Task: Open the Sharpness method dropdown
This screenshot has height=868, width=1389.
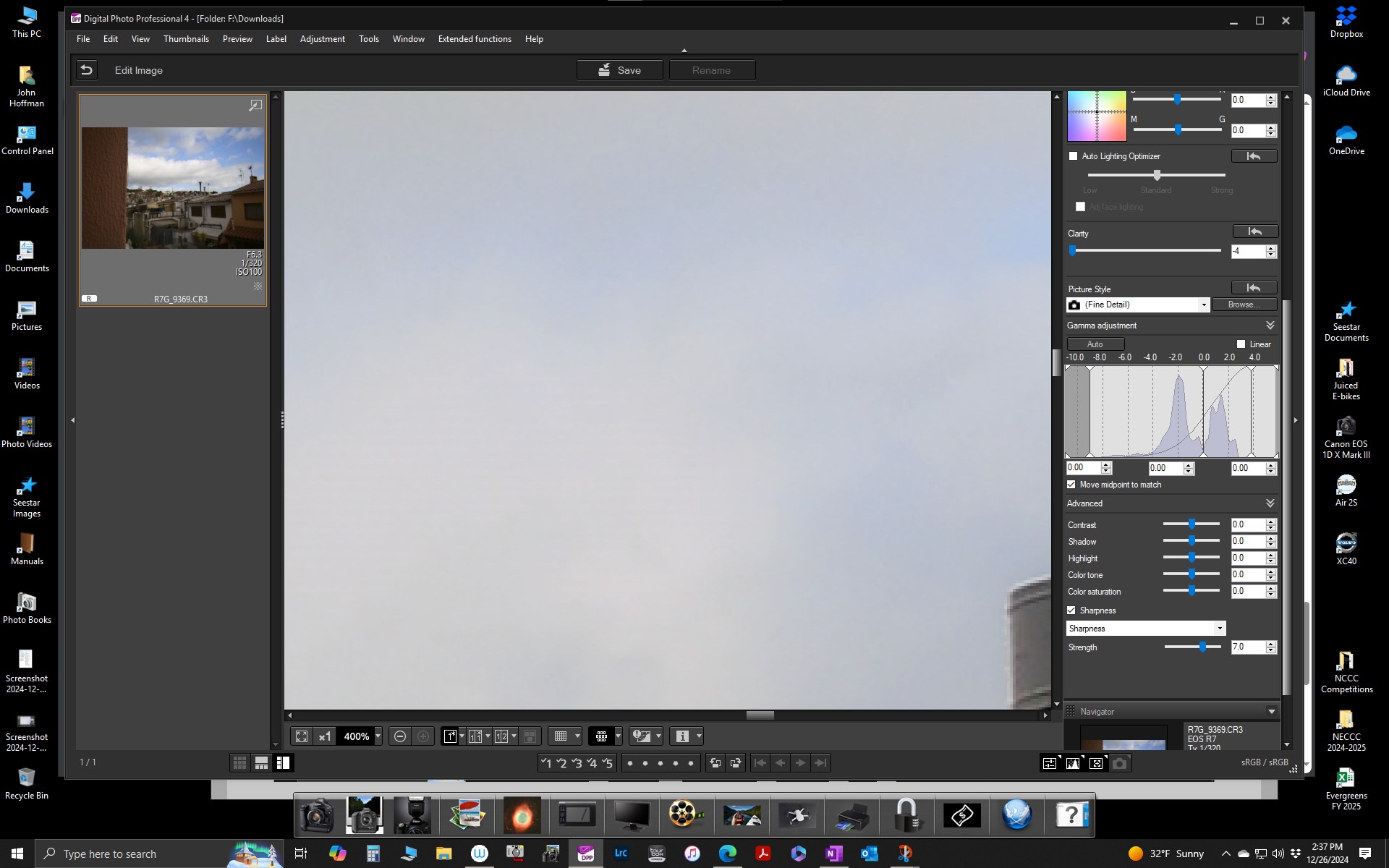Action: click(x=1220, y=628)
